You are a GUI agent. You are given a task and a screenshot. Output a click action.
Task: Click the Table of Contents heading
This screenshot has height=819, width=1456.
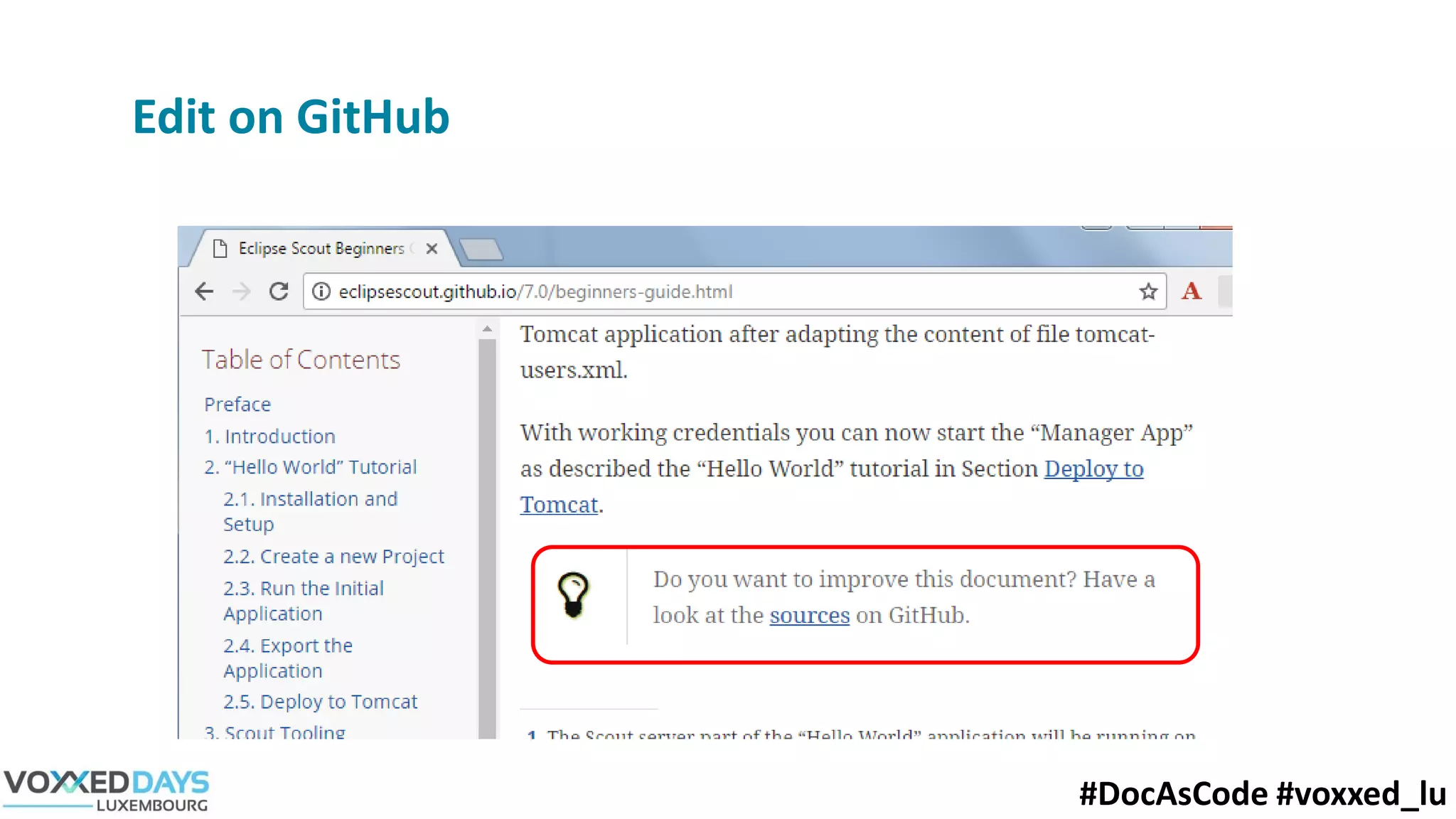(301, 360)
